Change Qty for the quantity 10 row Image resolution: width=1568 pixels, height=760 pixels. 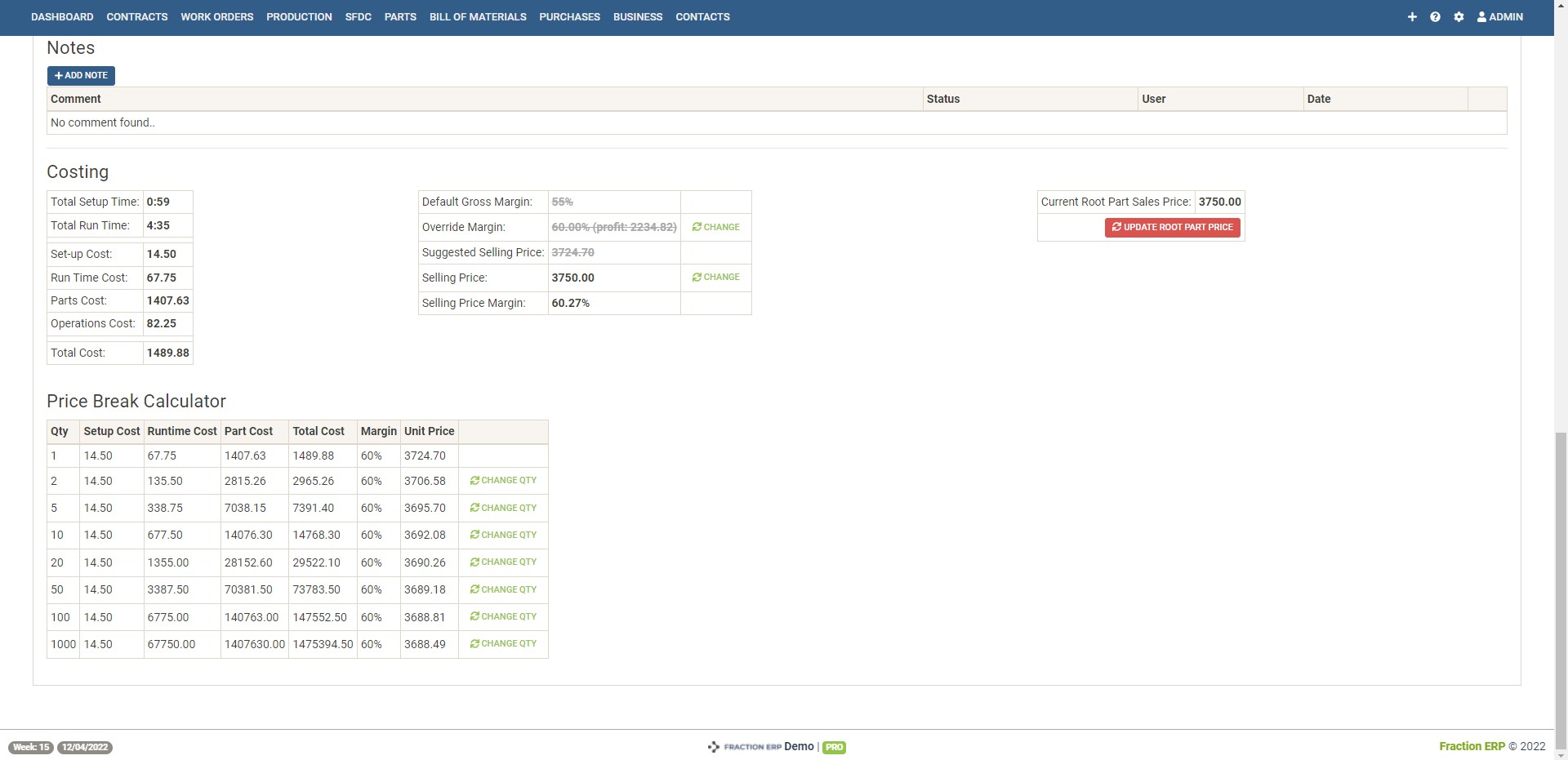click(503, 535)
